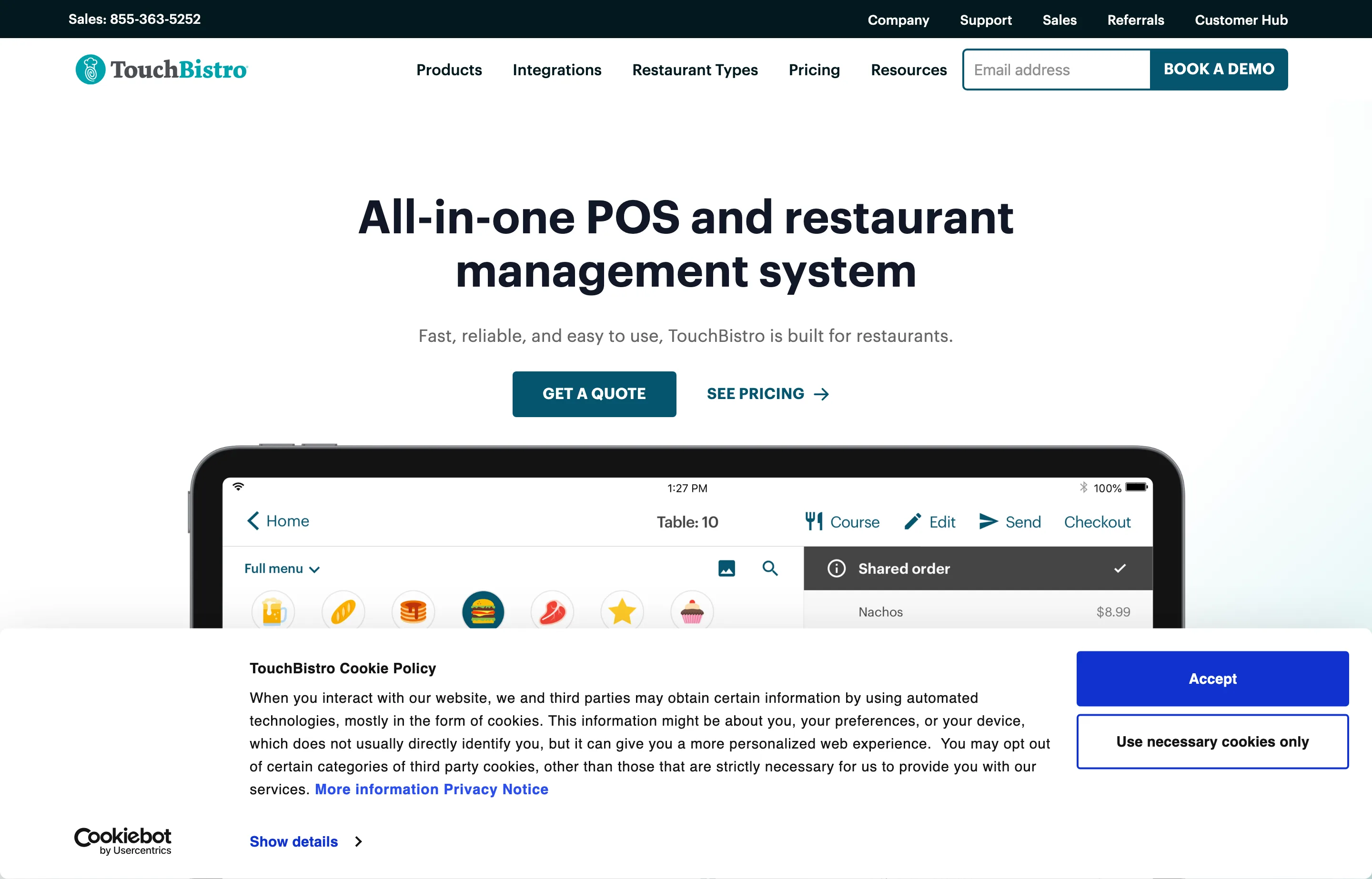Tap the Send paper-plane icon
1372x879 pixels.
tap(989, 522)
